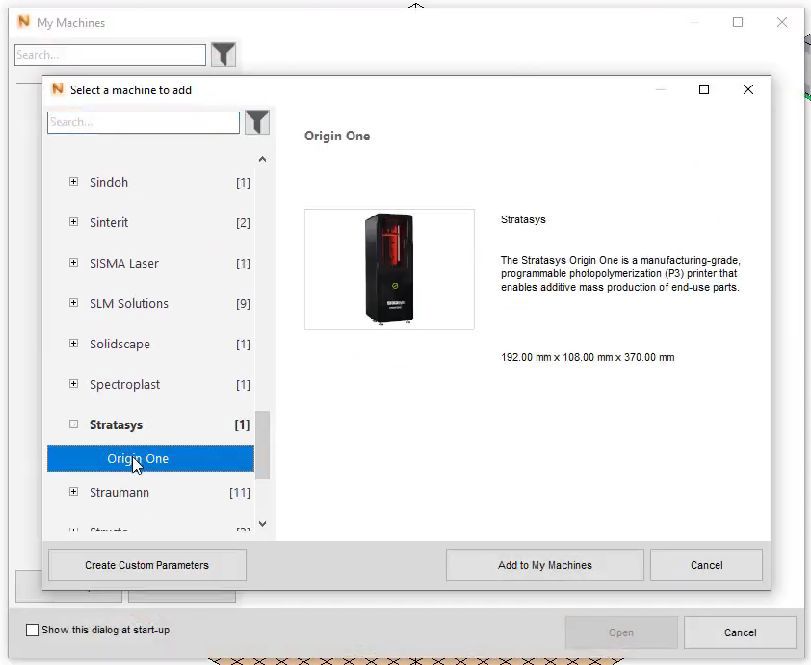This screenshot has width=811, height=665.
Task: Click in the machine search field
Action: (143, 122)
